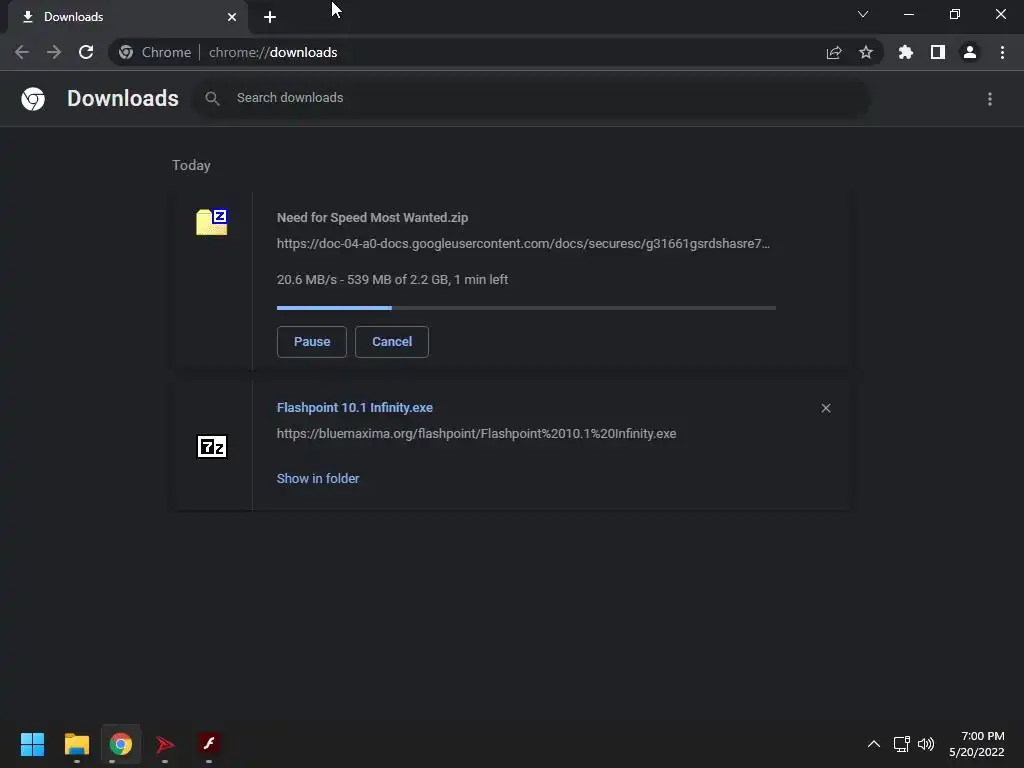Open File Explorer from the taskbar
Screen dimensions: 1024x768
coord(77,744)
